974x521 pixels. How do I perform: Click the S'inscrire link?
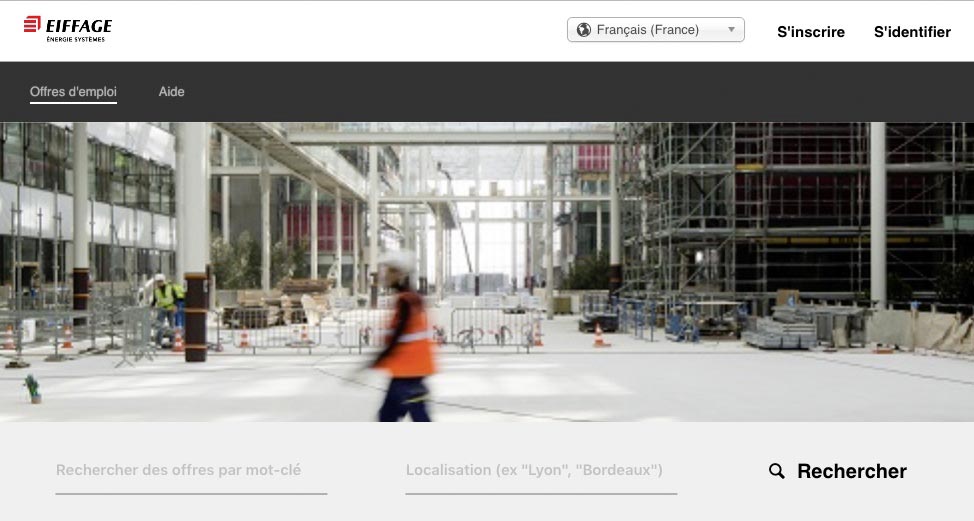pyautogui.click(x=810, y=32)
